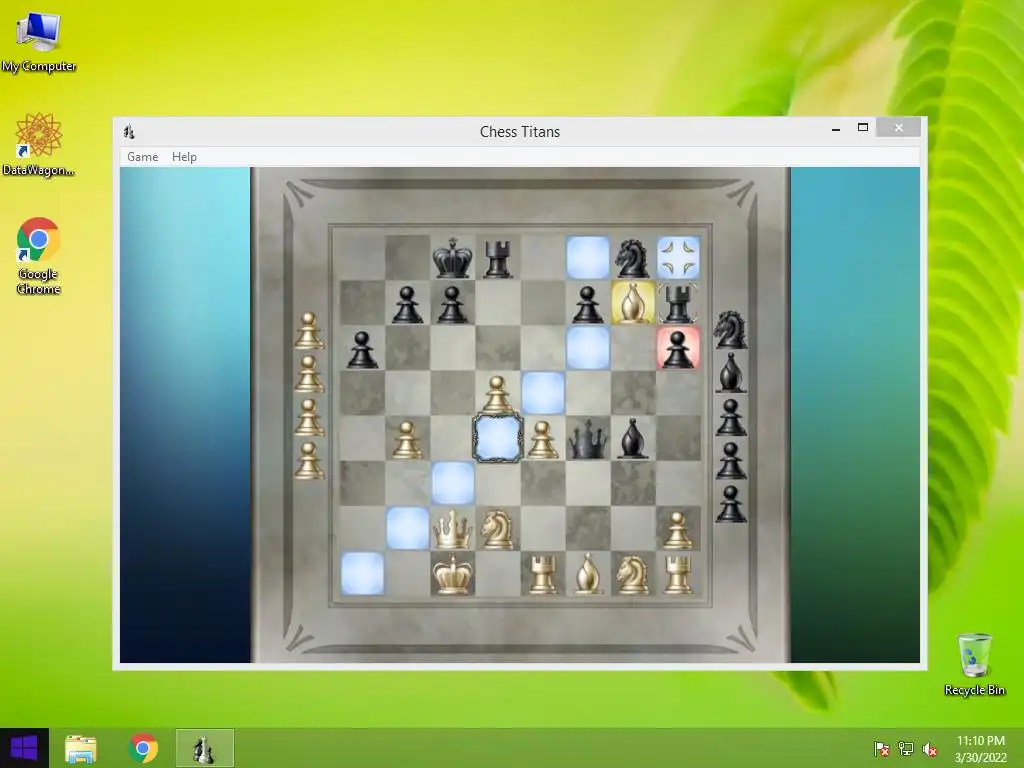Move bishop to bottom-left corner blue square

click(x=362, y=573)
